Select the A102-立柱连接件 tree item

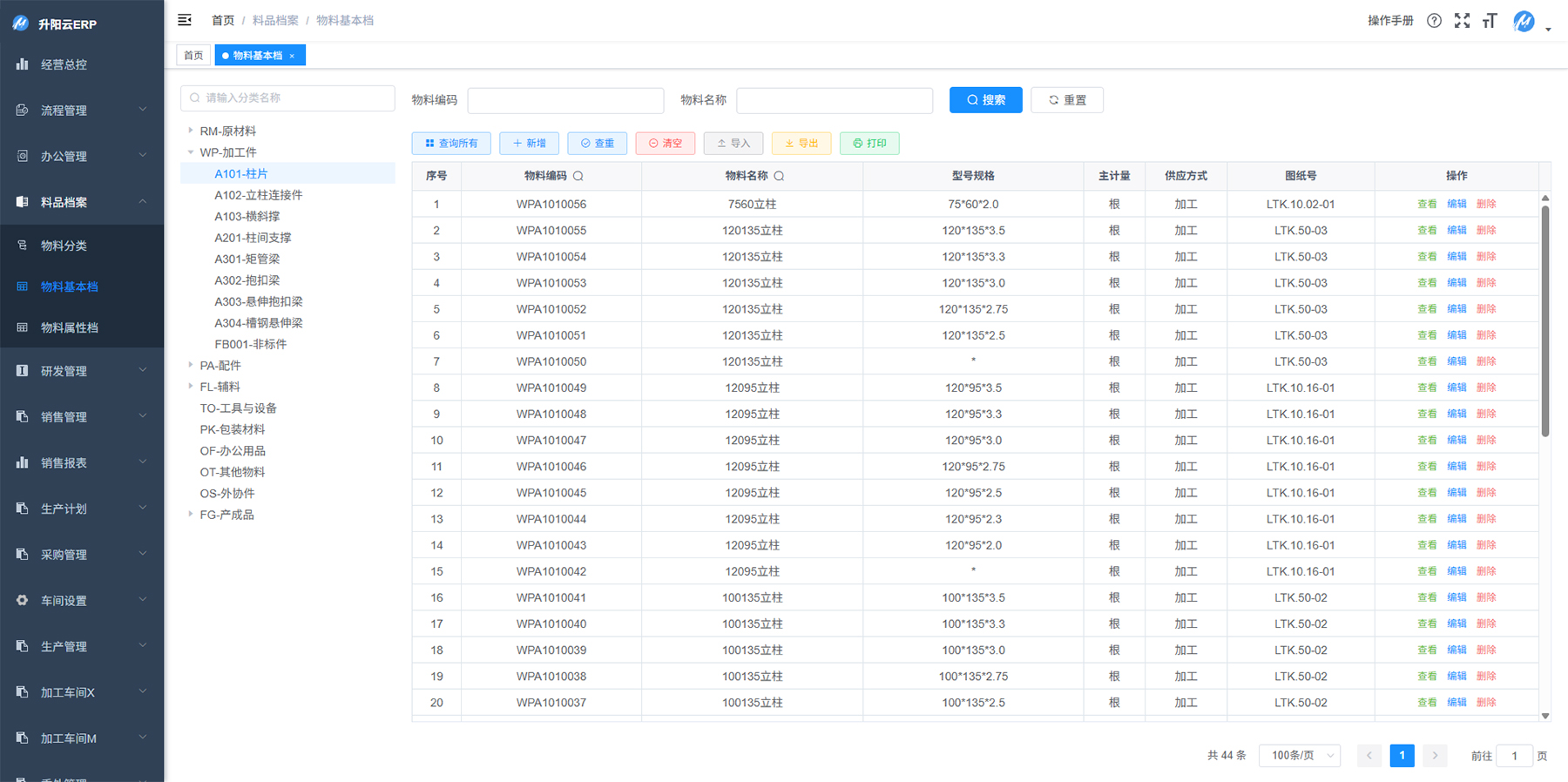click(x=259, y=195)
